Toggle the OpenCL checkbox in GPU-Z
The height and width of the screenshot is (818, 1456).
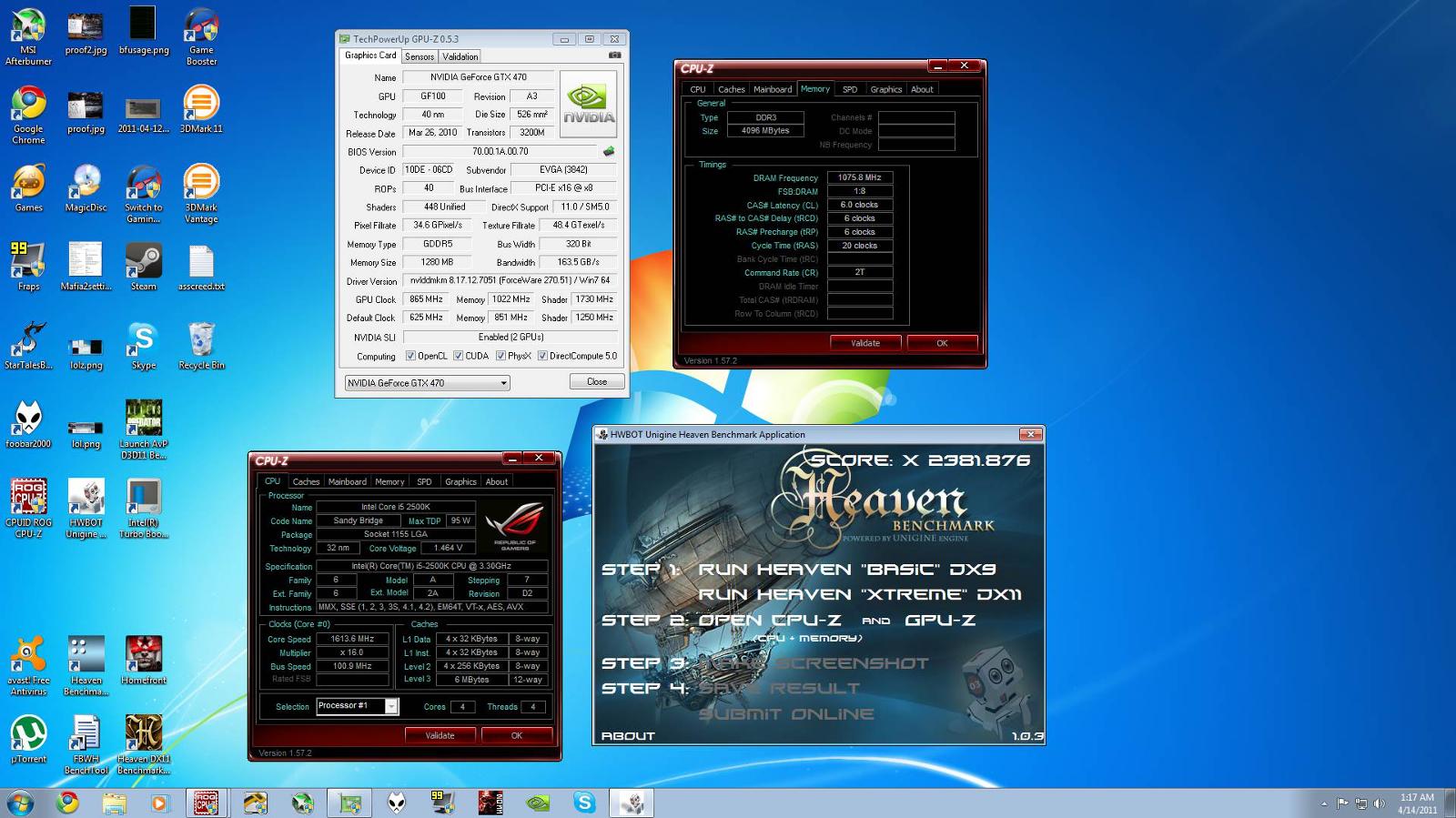410,356
